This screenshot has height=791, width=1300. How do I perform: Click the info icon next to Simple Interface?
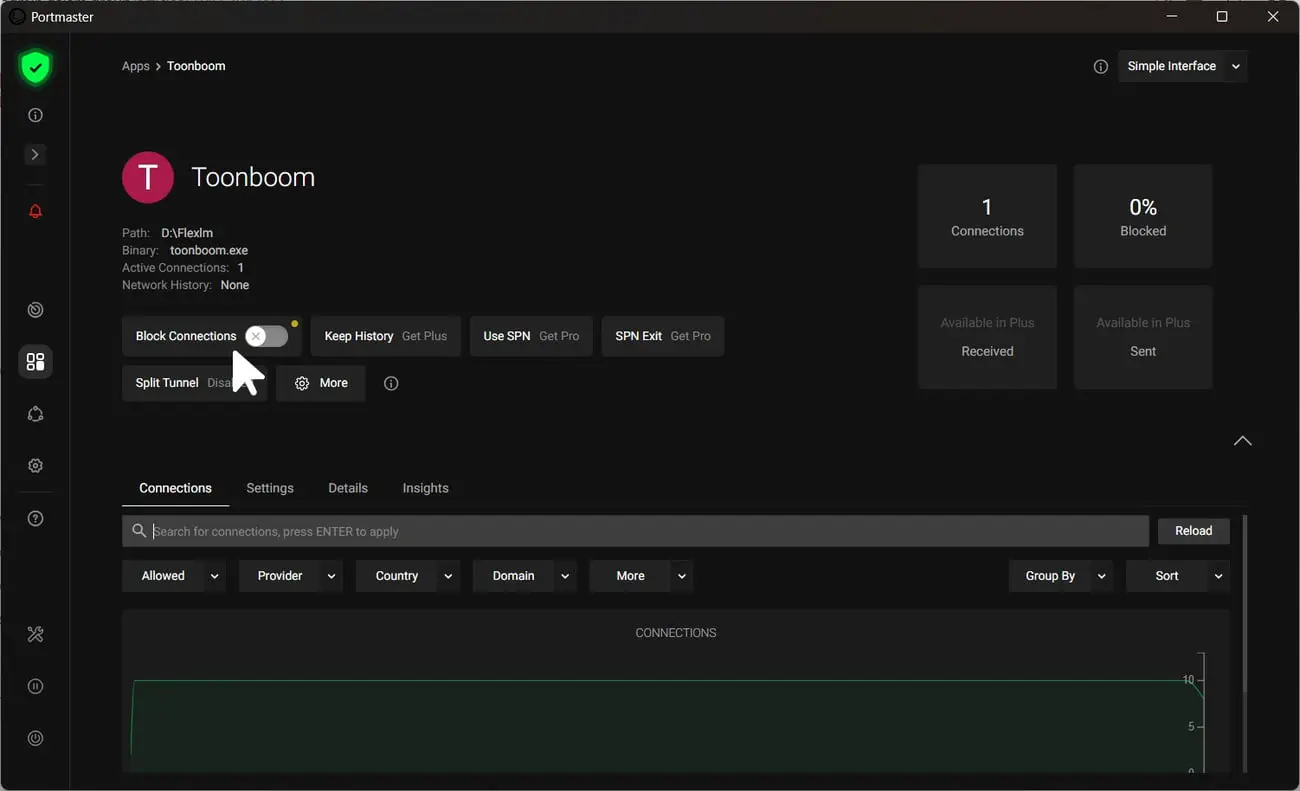(1101, 66)
